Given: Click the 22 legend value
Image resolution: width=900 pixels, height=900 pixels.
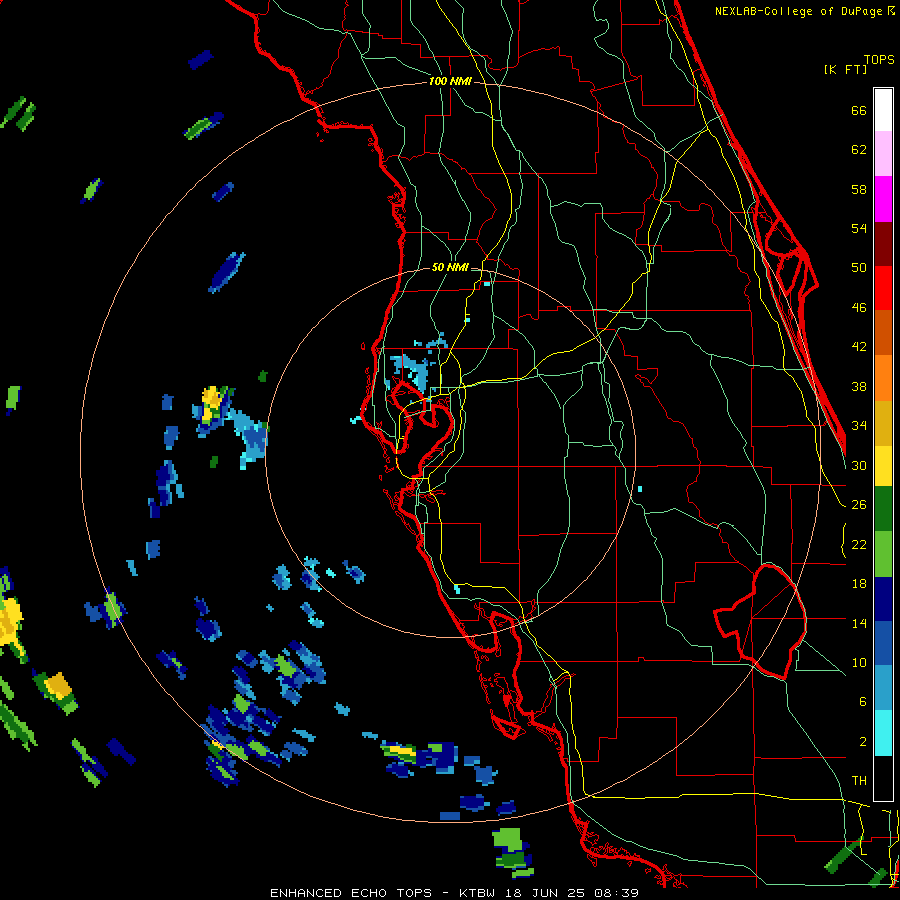Looking at the screenshot, I should (859, 544).
